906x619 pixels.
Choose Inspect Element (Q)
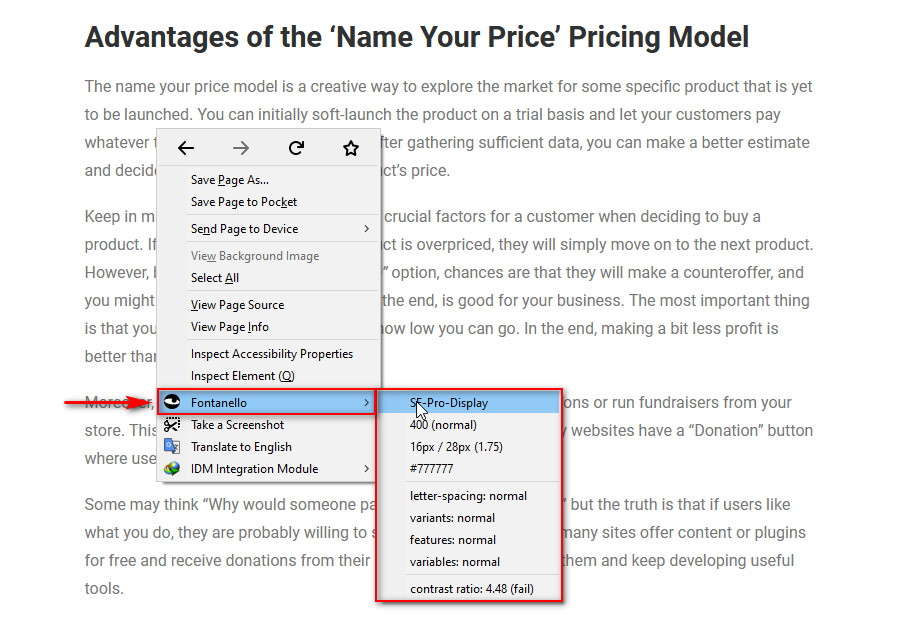tap(268, 376)
